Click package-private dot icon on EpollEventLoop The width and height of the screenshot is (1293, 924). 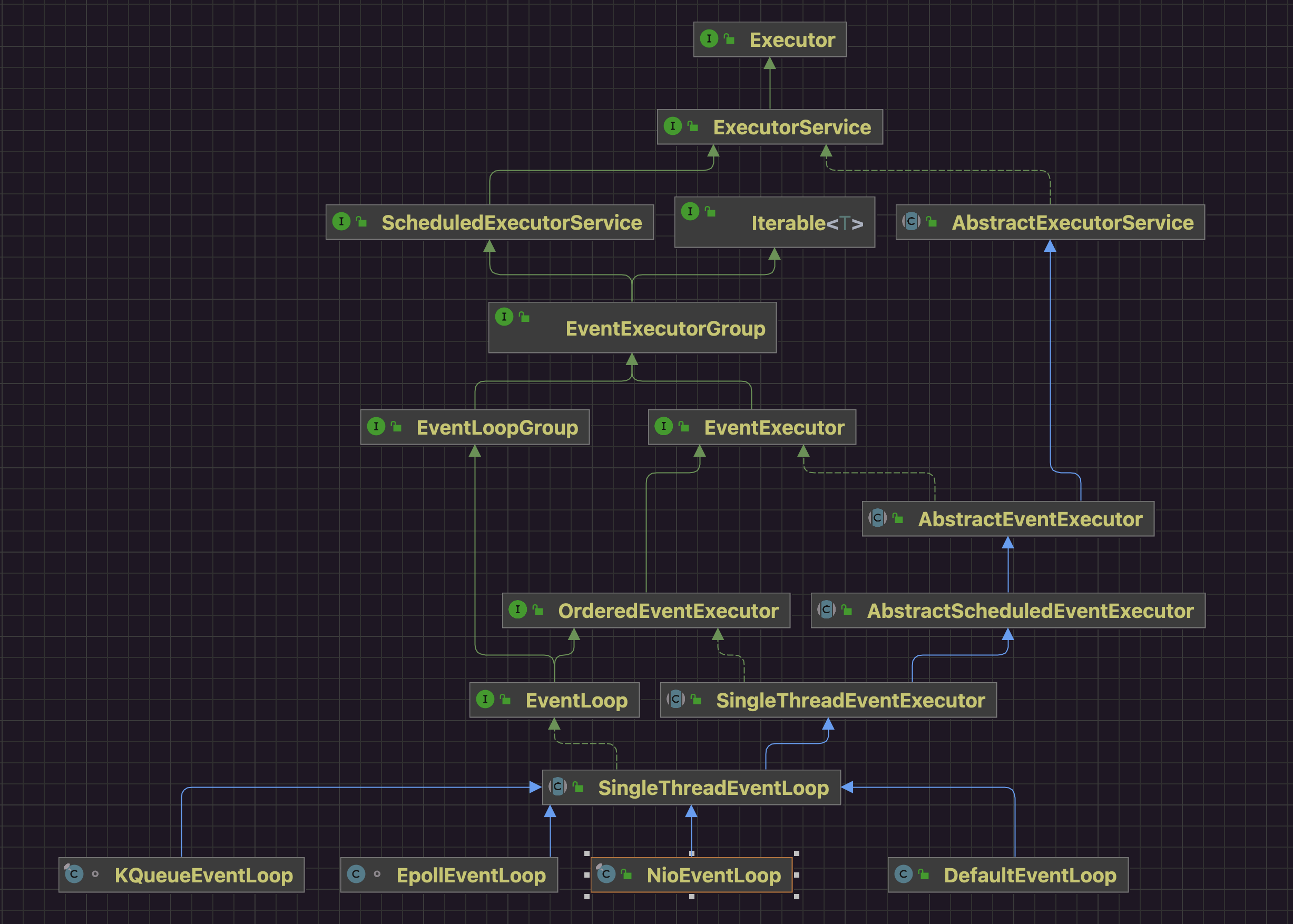[x=377, y=874]
